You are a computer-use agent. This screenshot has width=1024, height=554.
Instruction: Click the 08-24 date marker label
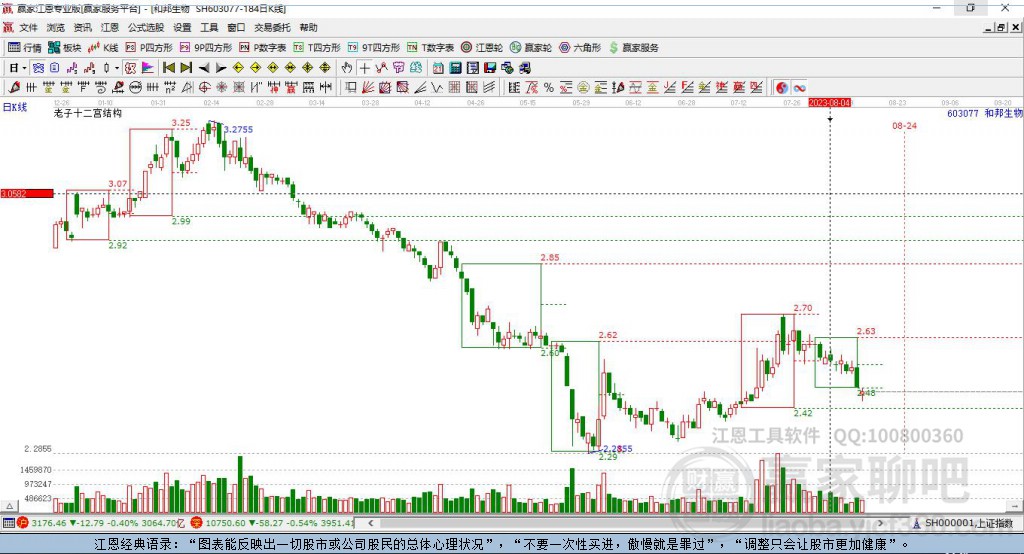coord(904,125)
